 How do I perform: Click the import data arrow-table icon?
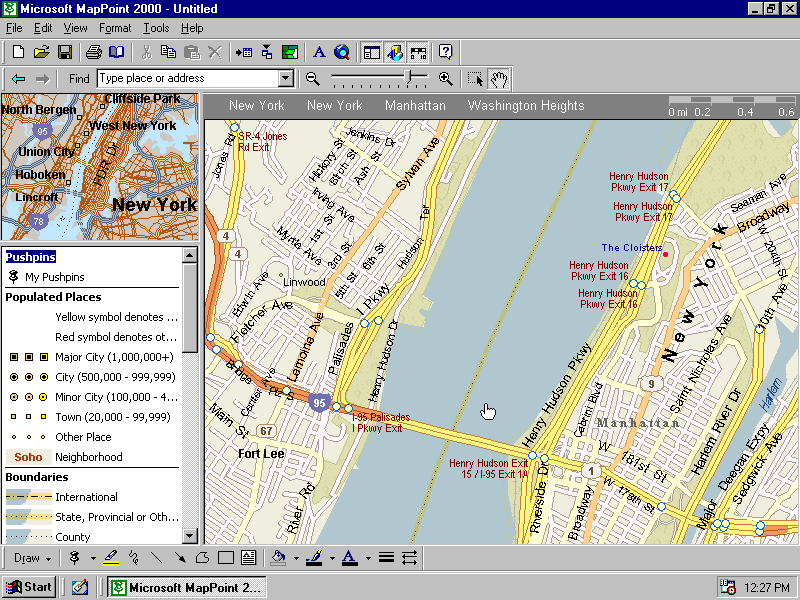244,52
